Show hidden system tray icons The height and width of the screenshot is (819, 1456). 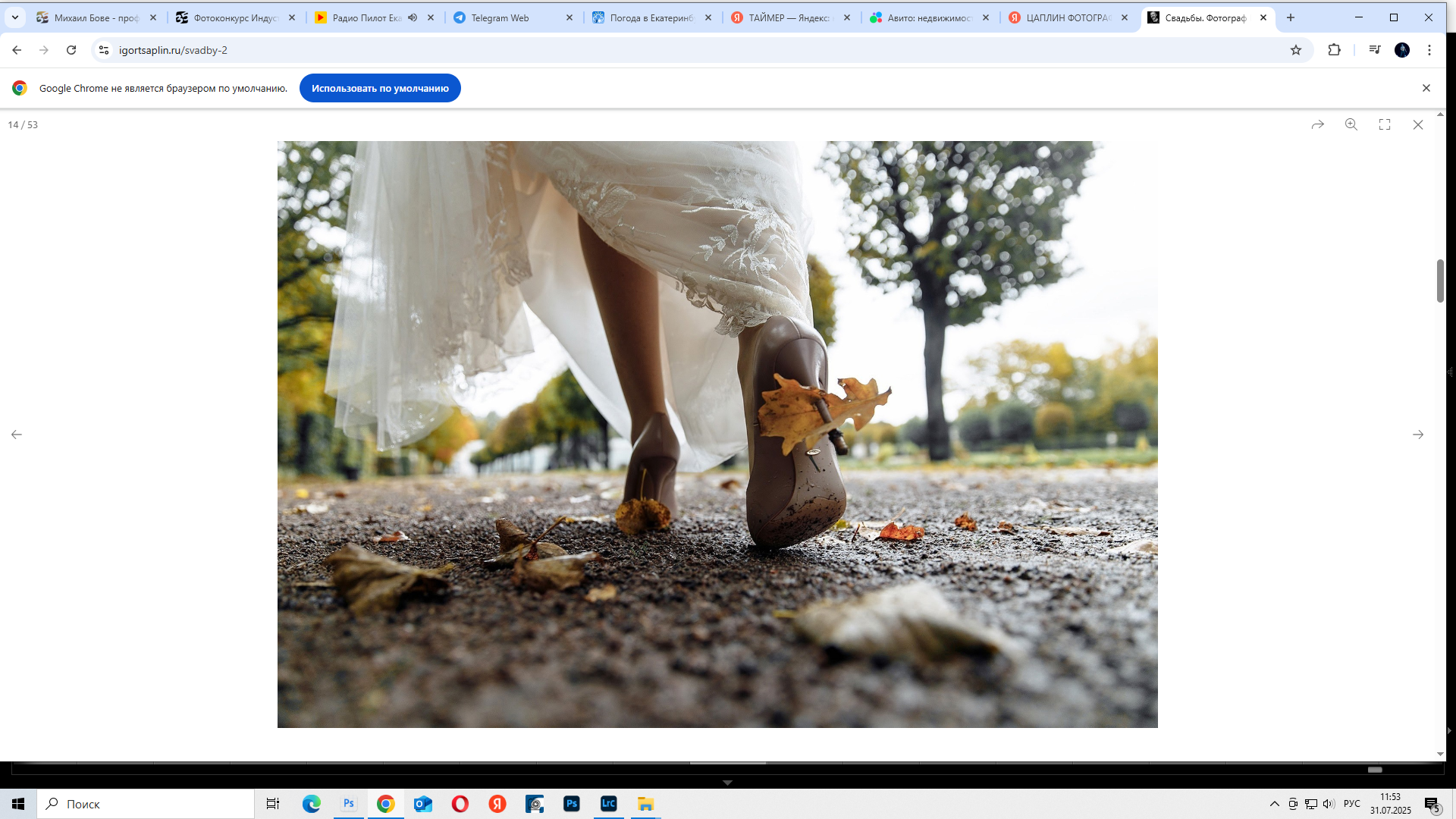pyautogui.click(x=1274, y=804)
